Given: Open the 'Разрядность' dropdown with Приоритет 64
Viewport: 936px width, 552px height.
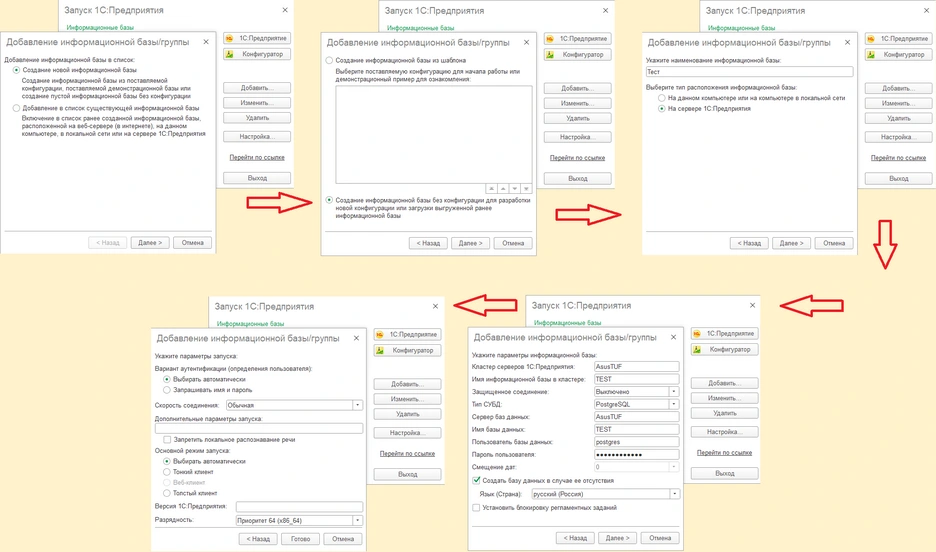Looking at the screenshot, I should (357, 520).
